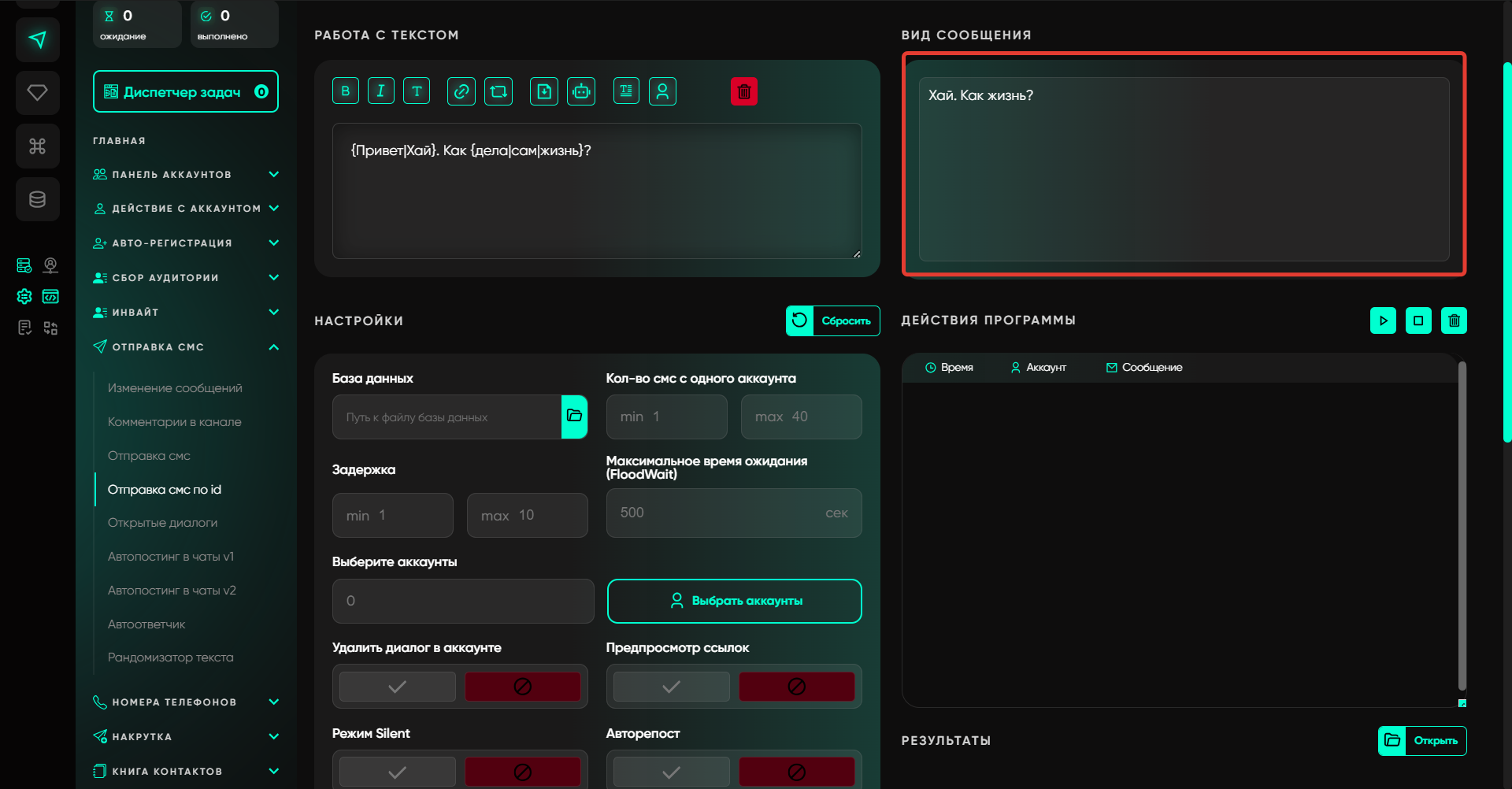Screen dimensions: 1512x789
Task: Click the FloodWait time input field
Action: coord(717,513)
